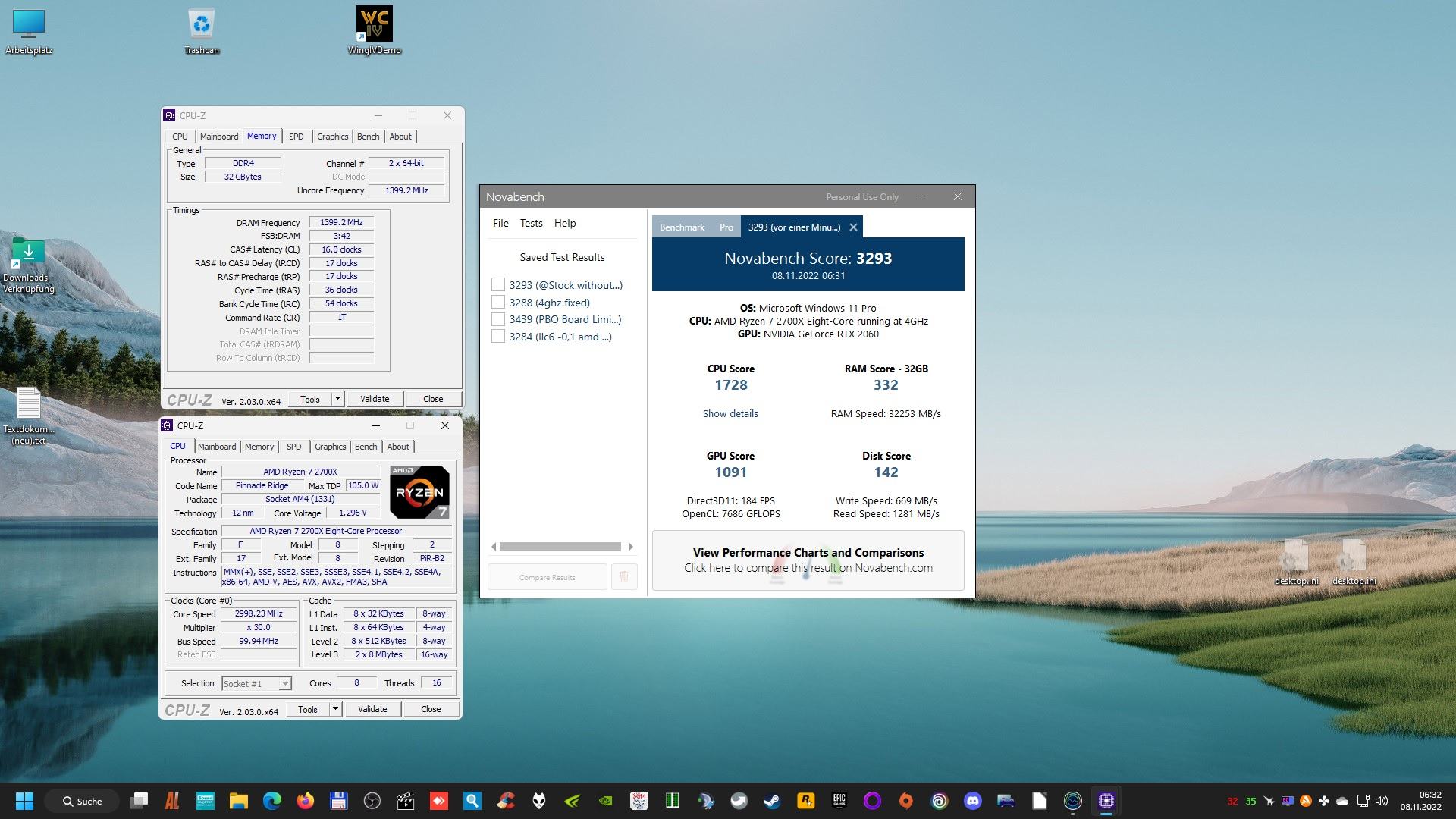Open Novabench Tests menu
The height and width of the screenshot is (819, 1456).
pyautogui.click(x=531, y=223)
